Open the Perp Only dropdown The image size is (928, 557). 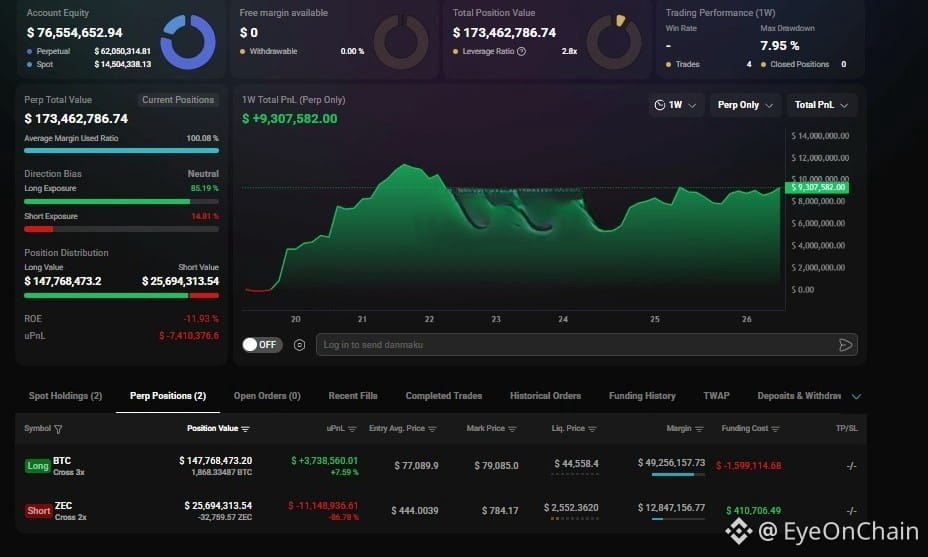[745, 105]
